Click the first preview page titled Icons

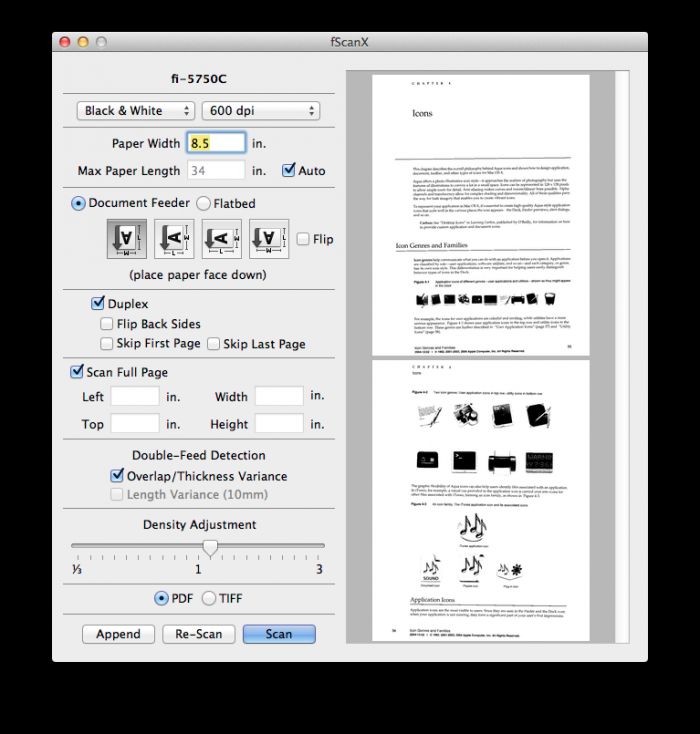[481, 215]
